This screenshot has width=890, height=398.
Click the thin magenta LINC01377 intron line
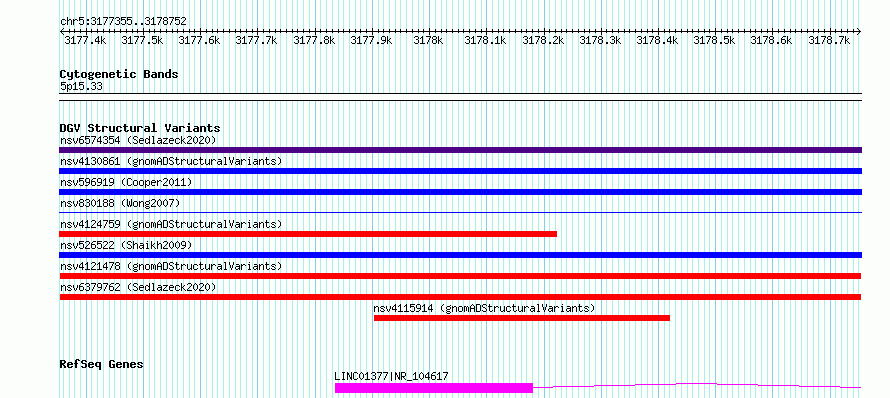697,386
